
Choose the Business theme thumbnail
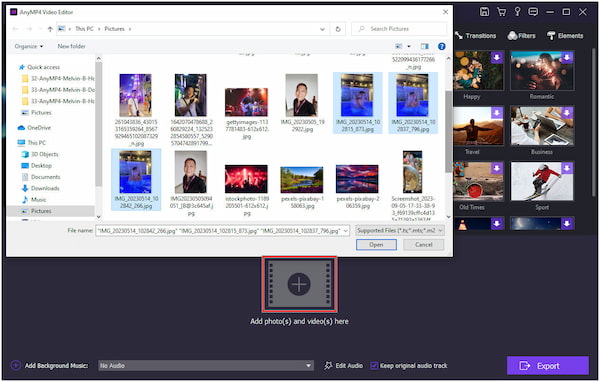coord(542,126)
